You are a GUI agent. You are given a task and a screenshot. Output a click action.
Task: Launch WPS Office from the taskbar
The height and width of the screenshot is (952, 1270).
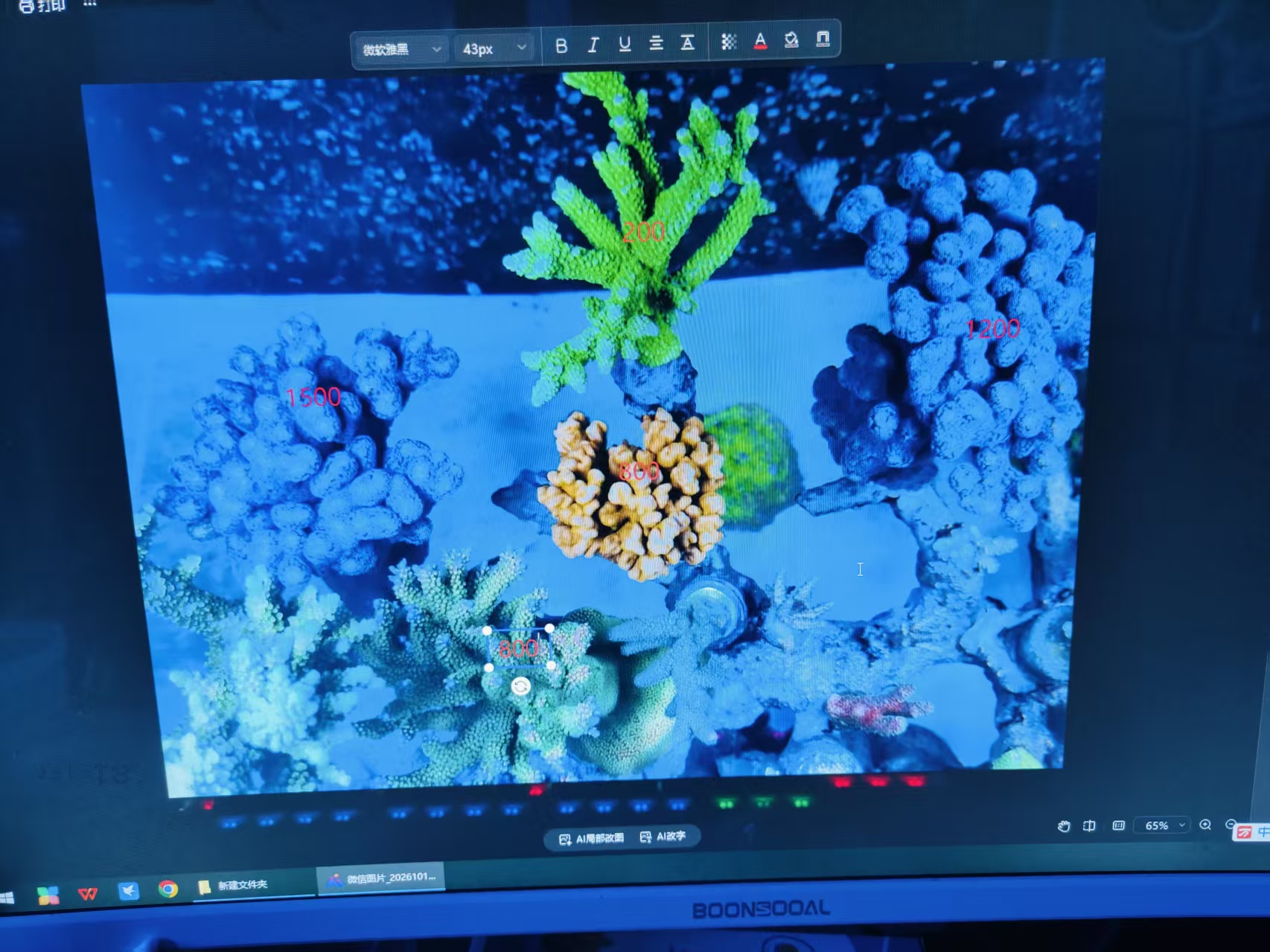pyautogui.click(x=88, y=893)
